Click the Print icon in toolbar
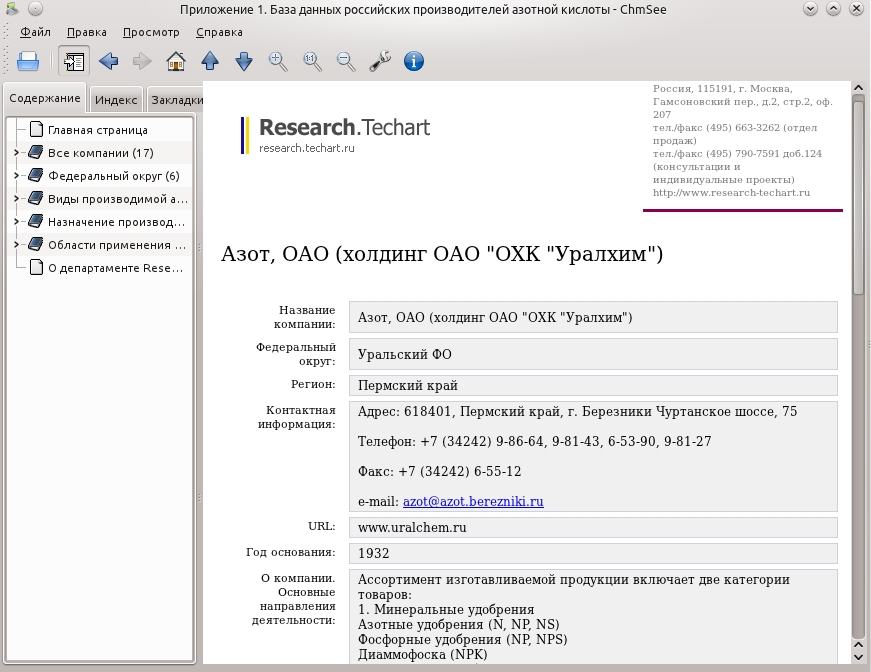871x672 pixels. (x=28, y=61)
